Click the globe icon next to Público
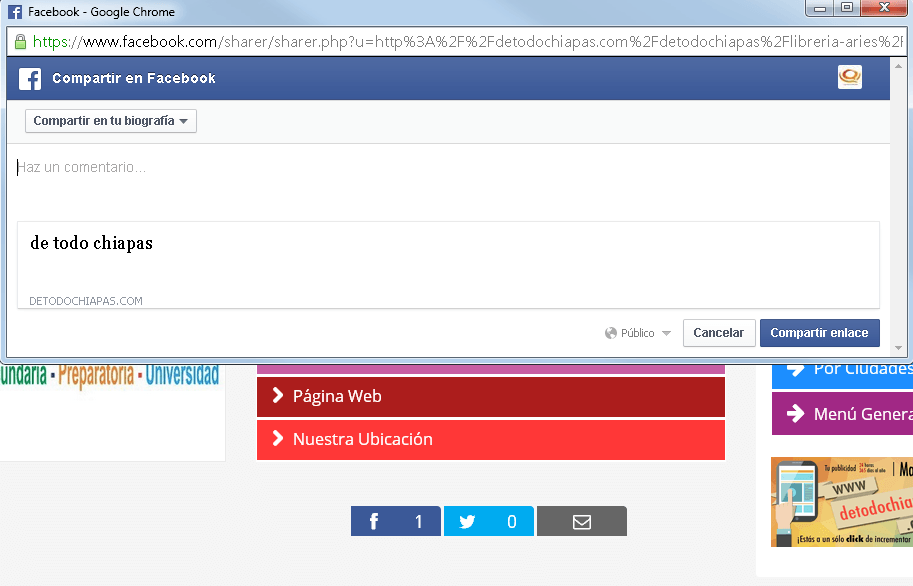The height and width of the screenshot is (586, 913). (x=611, y=333)
